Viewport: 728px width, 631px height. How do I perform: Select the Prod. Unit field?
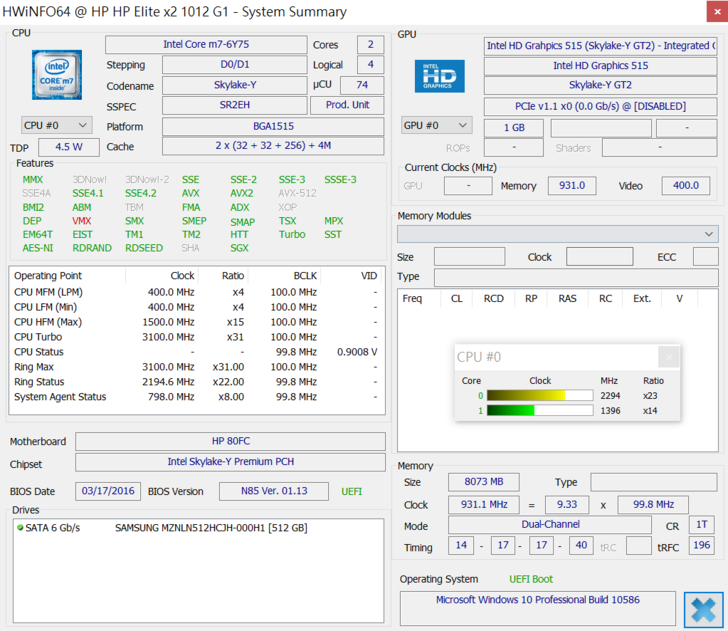(x=347, y=105)
